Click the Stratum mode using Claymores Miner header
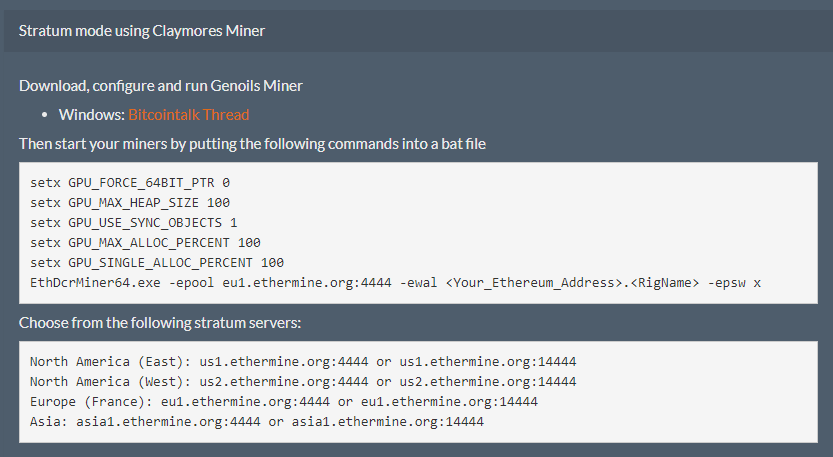This screenshot has width=833, height=457. pos(142,31)
